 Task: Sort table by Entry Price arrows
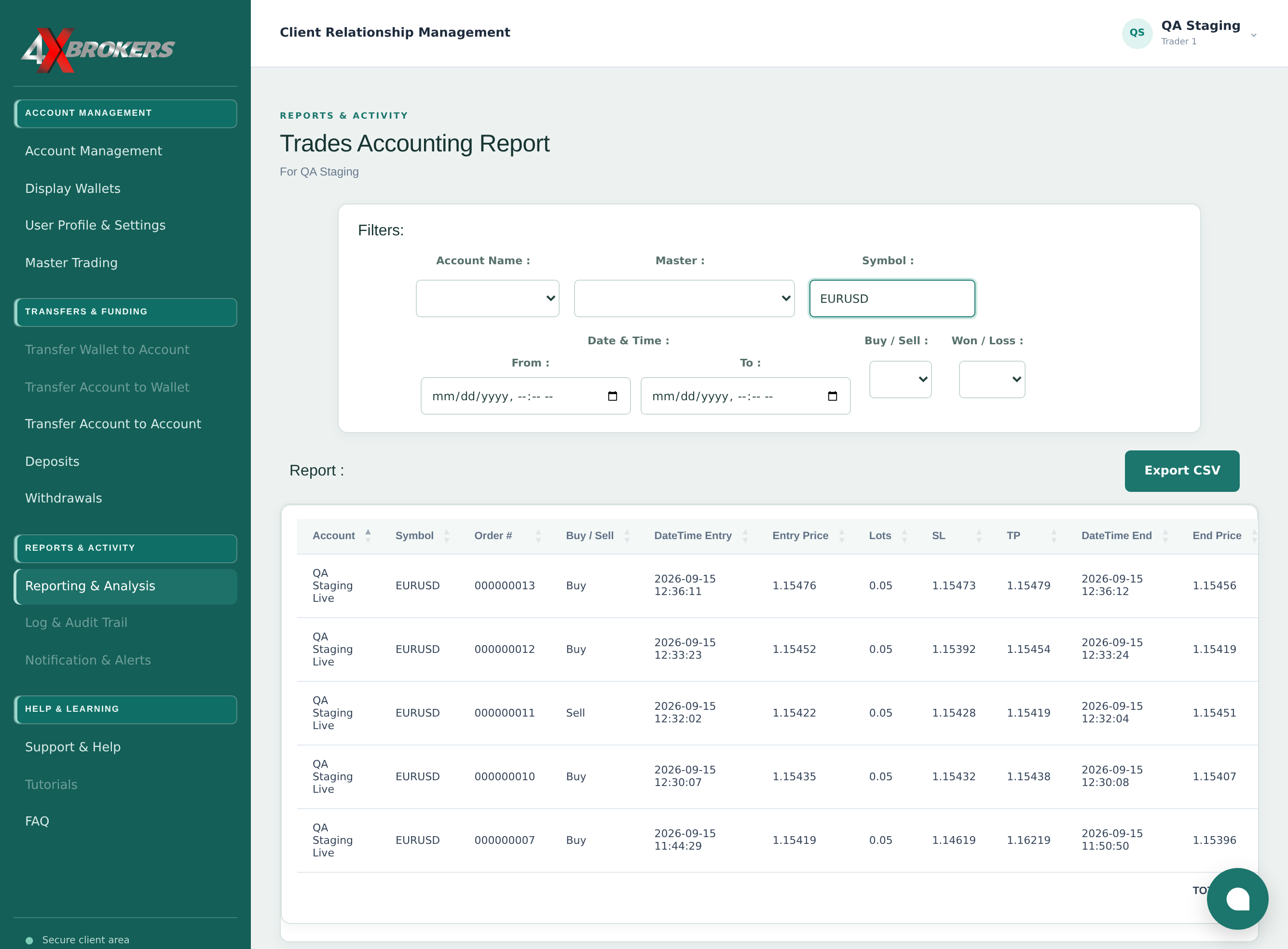click(841, 535)
